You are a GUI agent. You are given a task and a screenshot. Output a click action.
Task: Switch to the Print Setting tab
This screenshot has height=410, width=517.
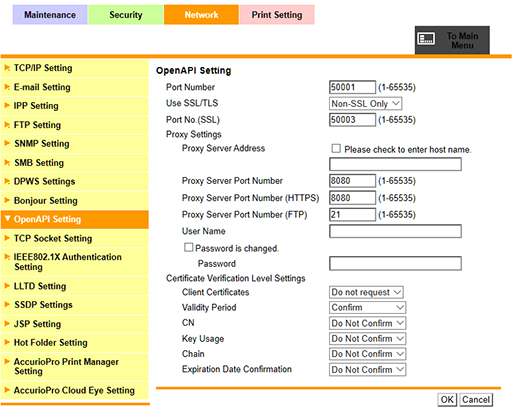277,15
